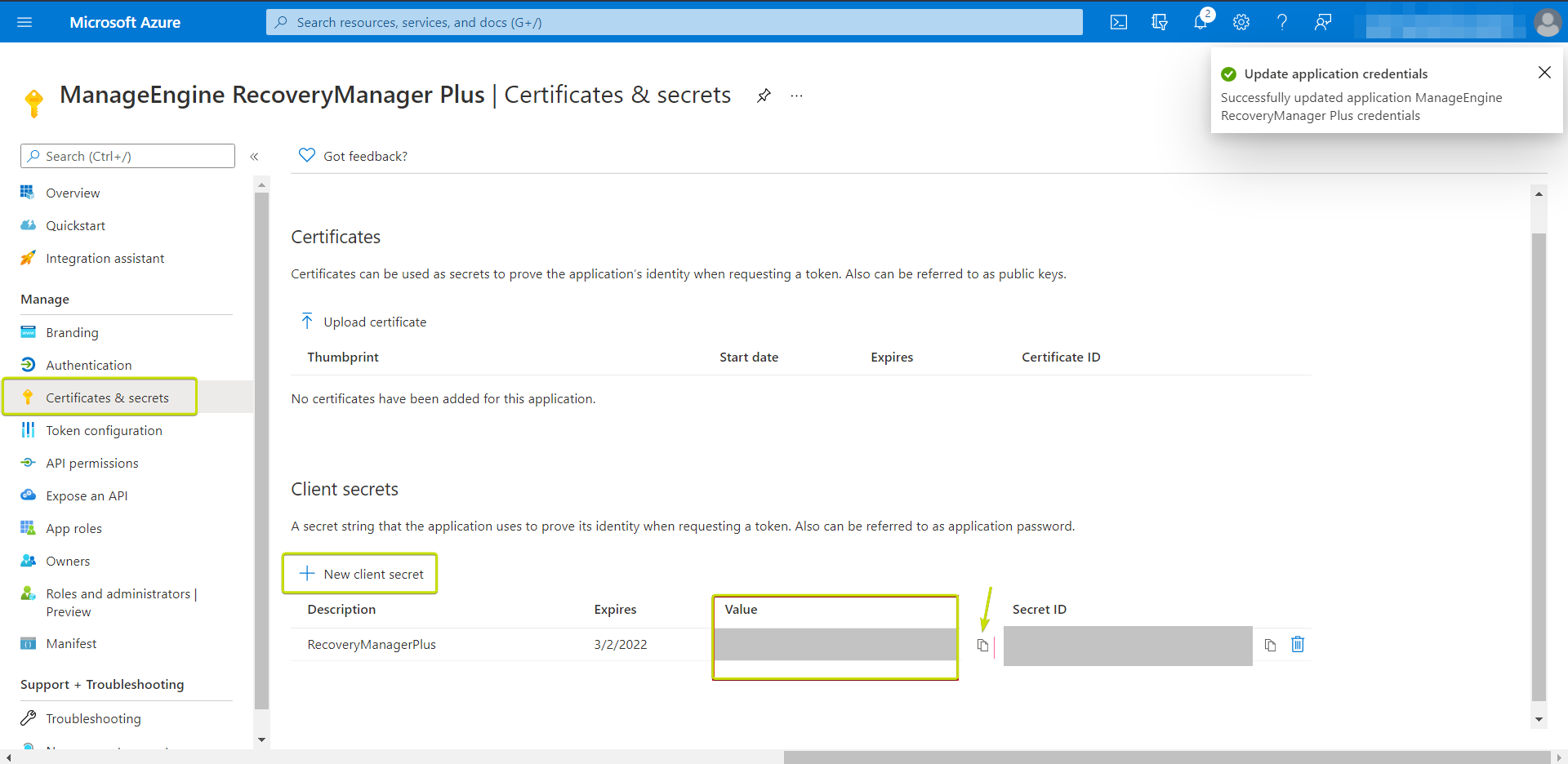Open the Azure portal hamburger menu
The height and width of the screenshot is (764, 1568).
point(24,22)
